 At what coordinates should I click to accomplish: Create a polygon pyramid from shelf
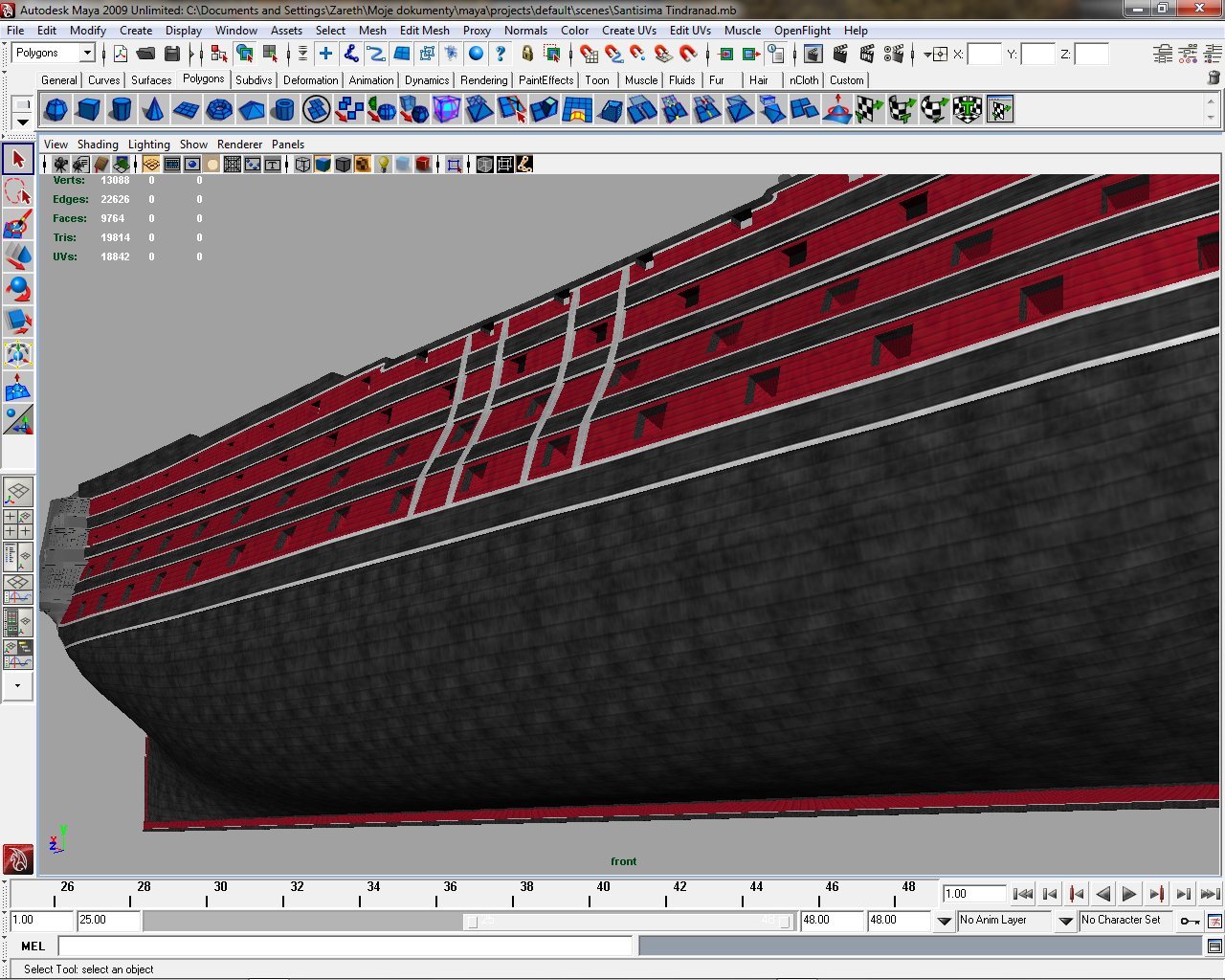pos(251,109)
